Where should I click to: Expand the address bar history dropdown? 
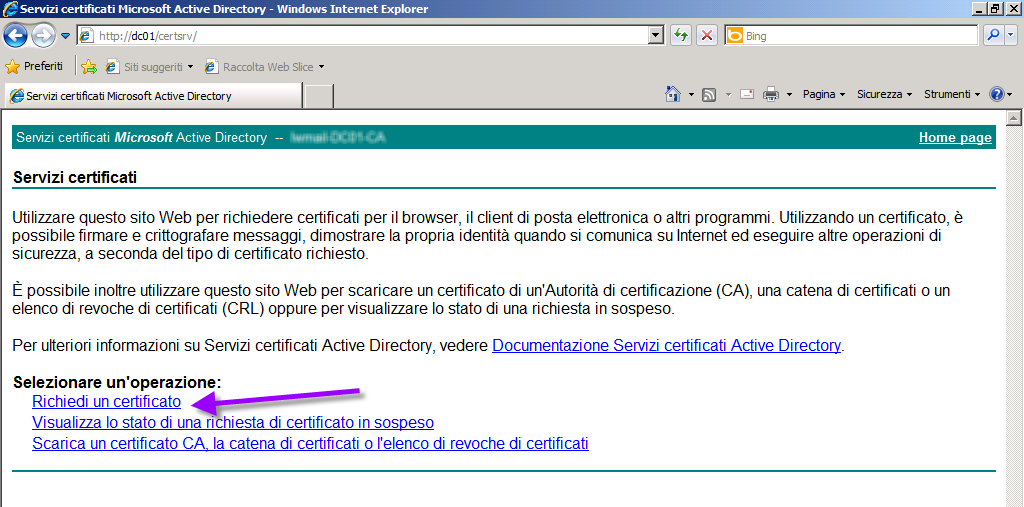point(656,36)
